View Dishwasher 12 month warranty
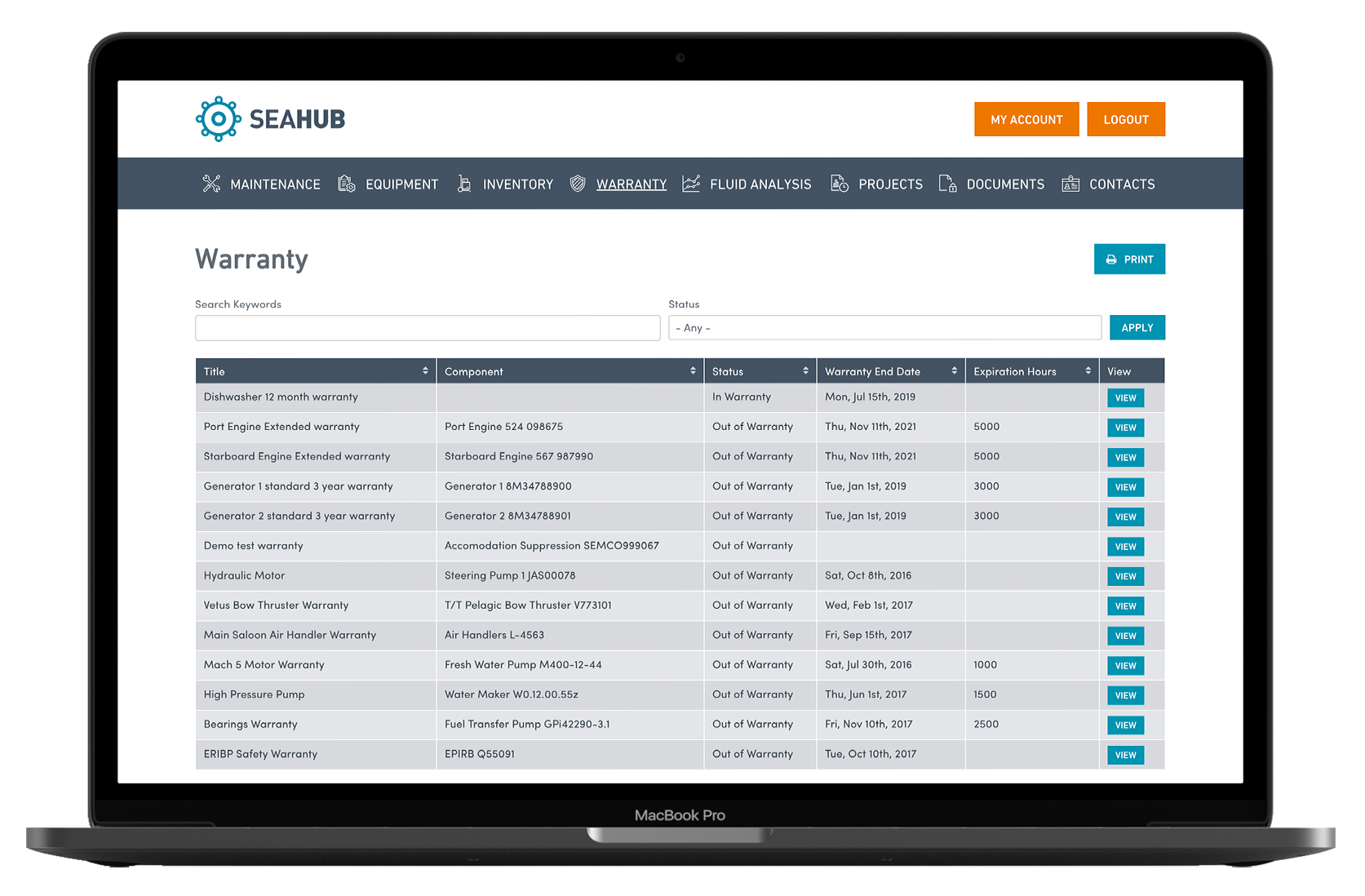The width and height of the screenshot is (1365, 896). point(1125,397)
